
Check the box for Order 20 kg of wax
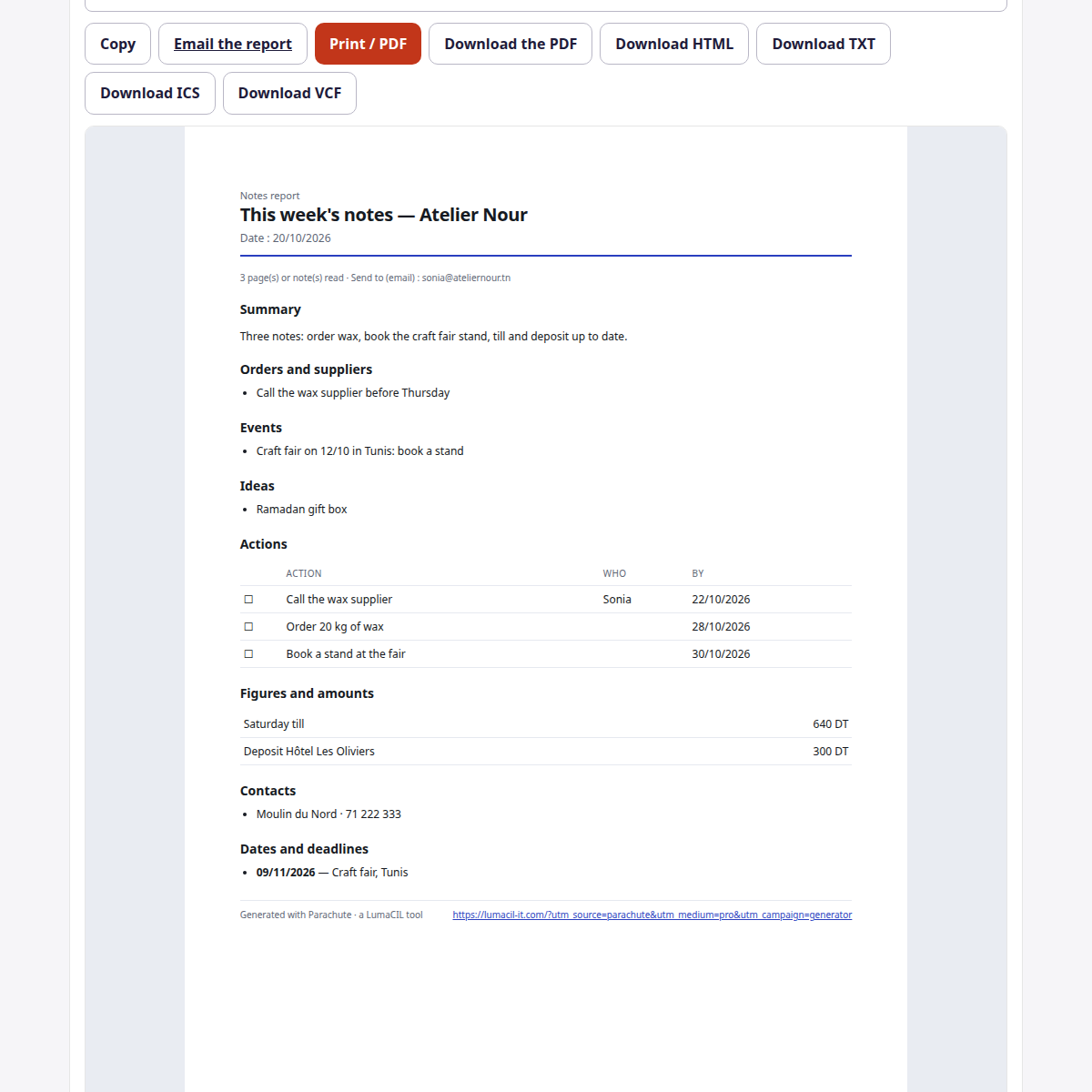pos(248,627)
